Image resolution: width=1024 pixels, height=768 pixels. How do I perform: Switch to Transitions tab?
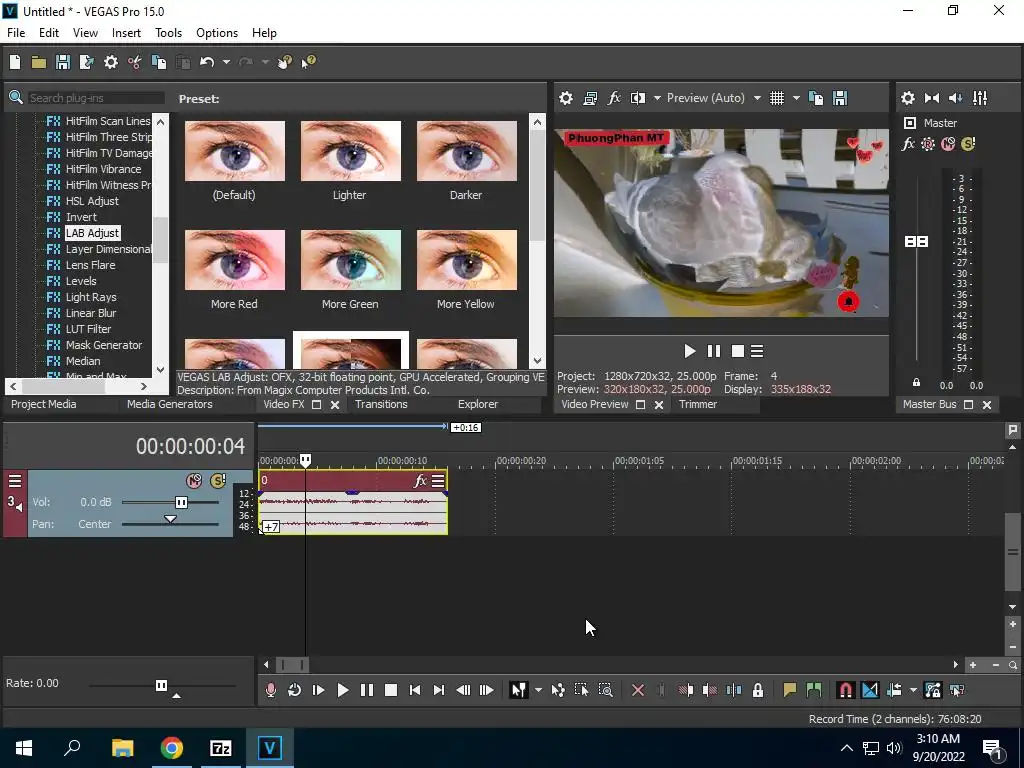(381, 404)
